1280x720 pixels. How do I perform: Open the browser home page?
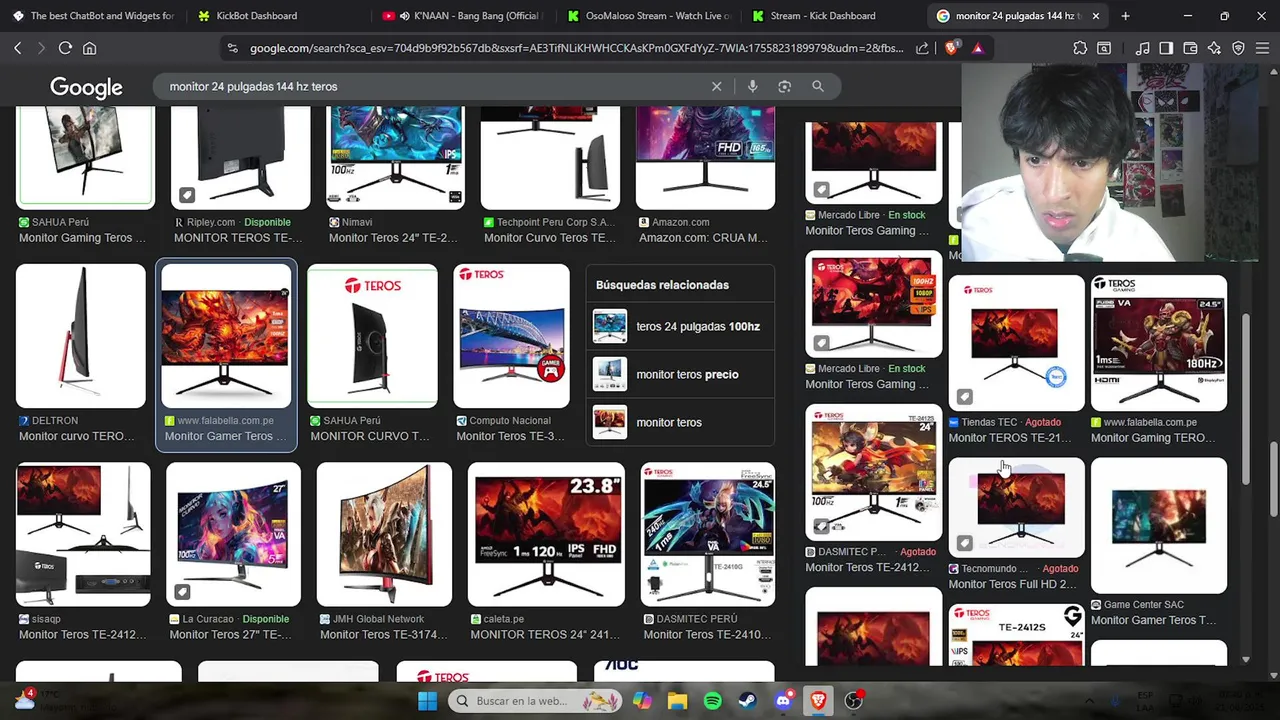point(90,48)
